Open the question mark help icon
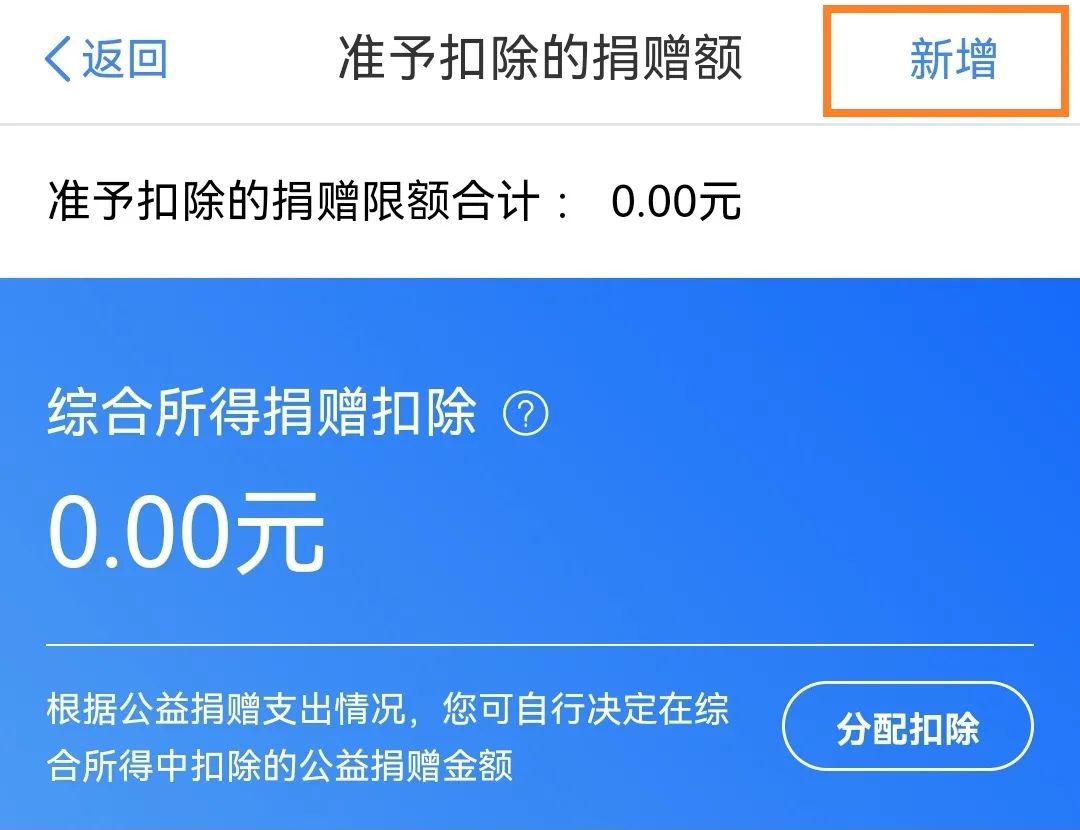 click(526, 414)
